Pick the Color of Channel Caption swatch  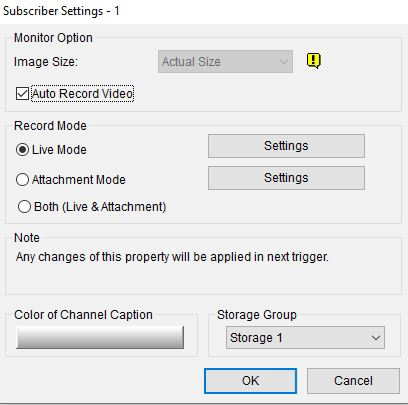[100, 337]
